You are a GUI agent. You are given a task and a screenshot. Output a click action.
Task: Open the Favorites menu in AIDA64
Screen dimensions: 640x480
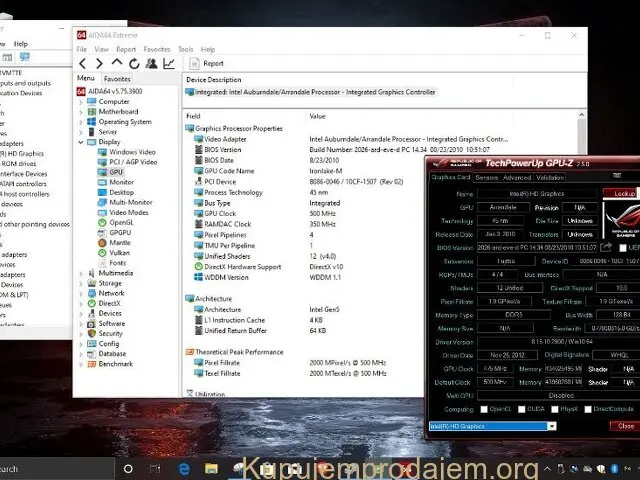pos(156,48)
